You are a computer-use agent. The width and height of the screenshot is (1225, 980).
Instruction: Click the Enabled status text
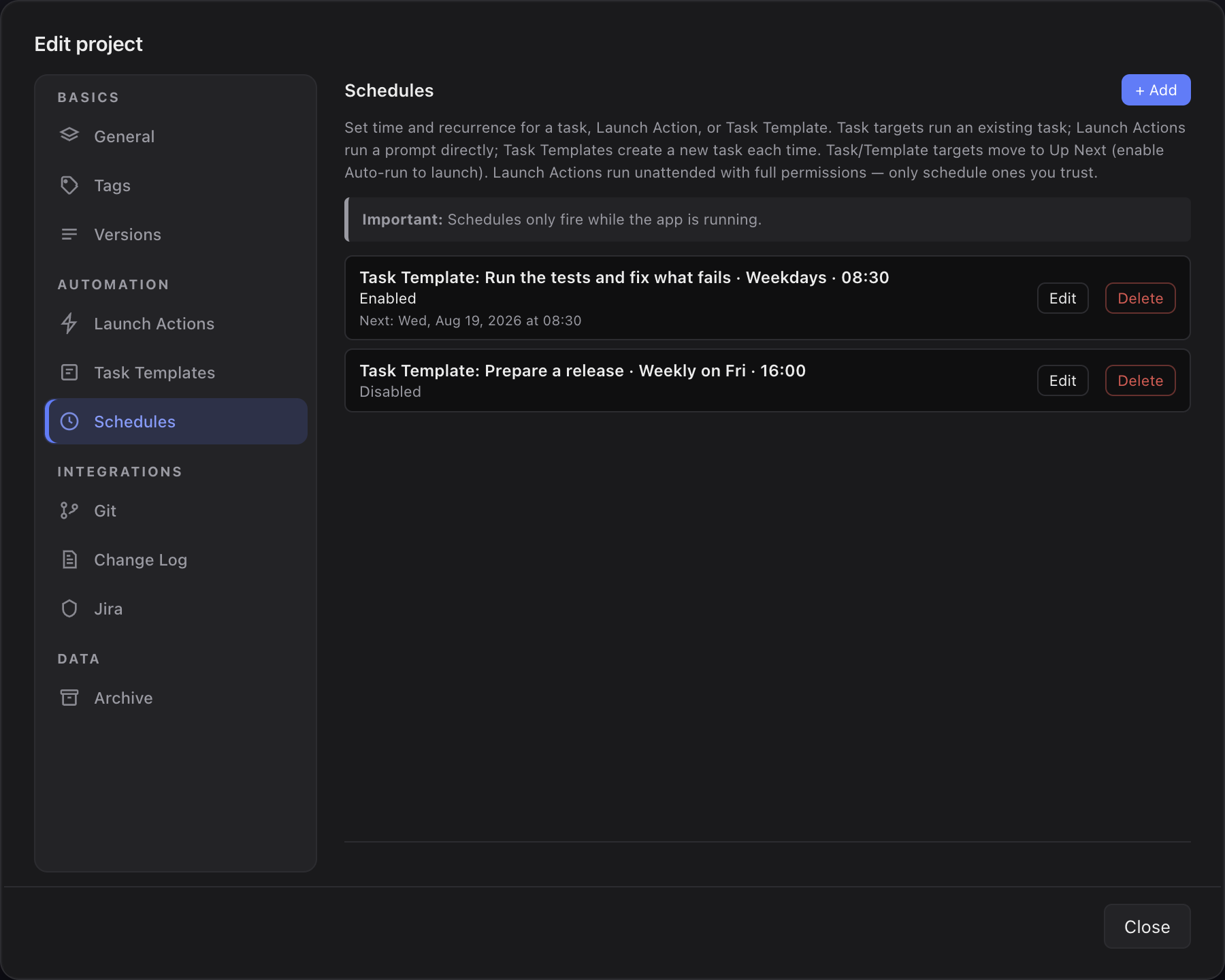[x=388, y=298]
